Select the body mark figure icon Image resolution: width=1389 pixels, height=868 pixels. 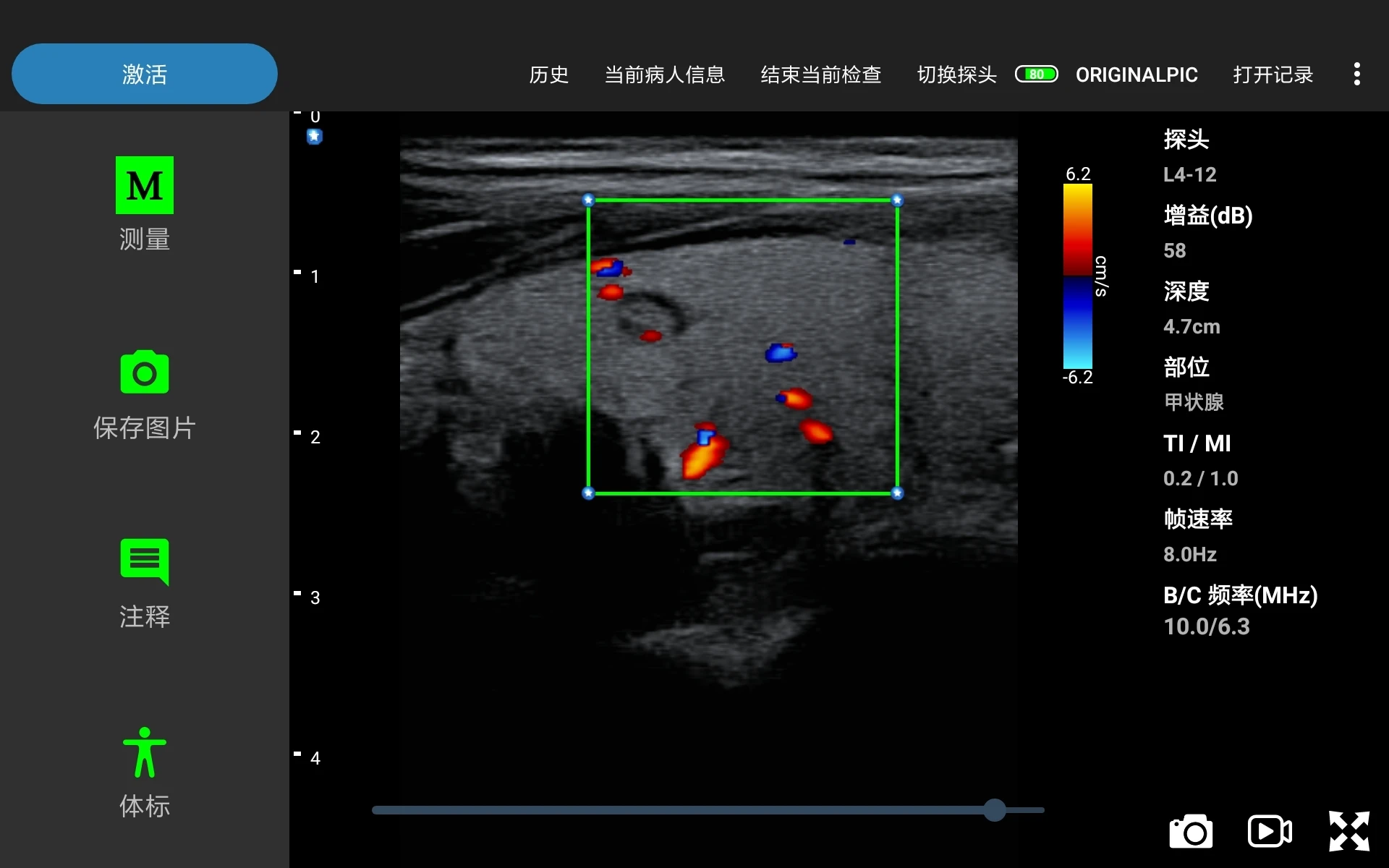click(145, 752)
